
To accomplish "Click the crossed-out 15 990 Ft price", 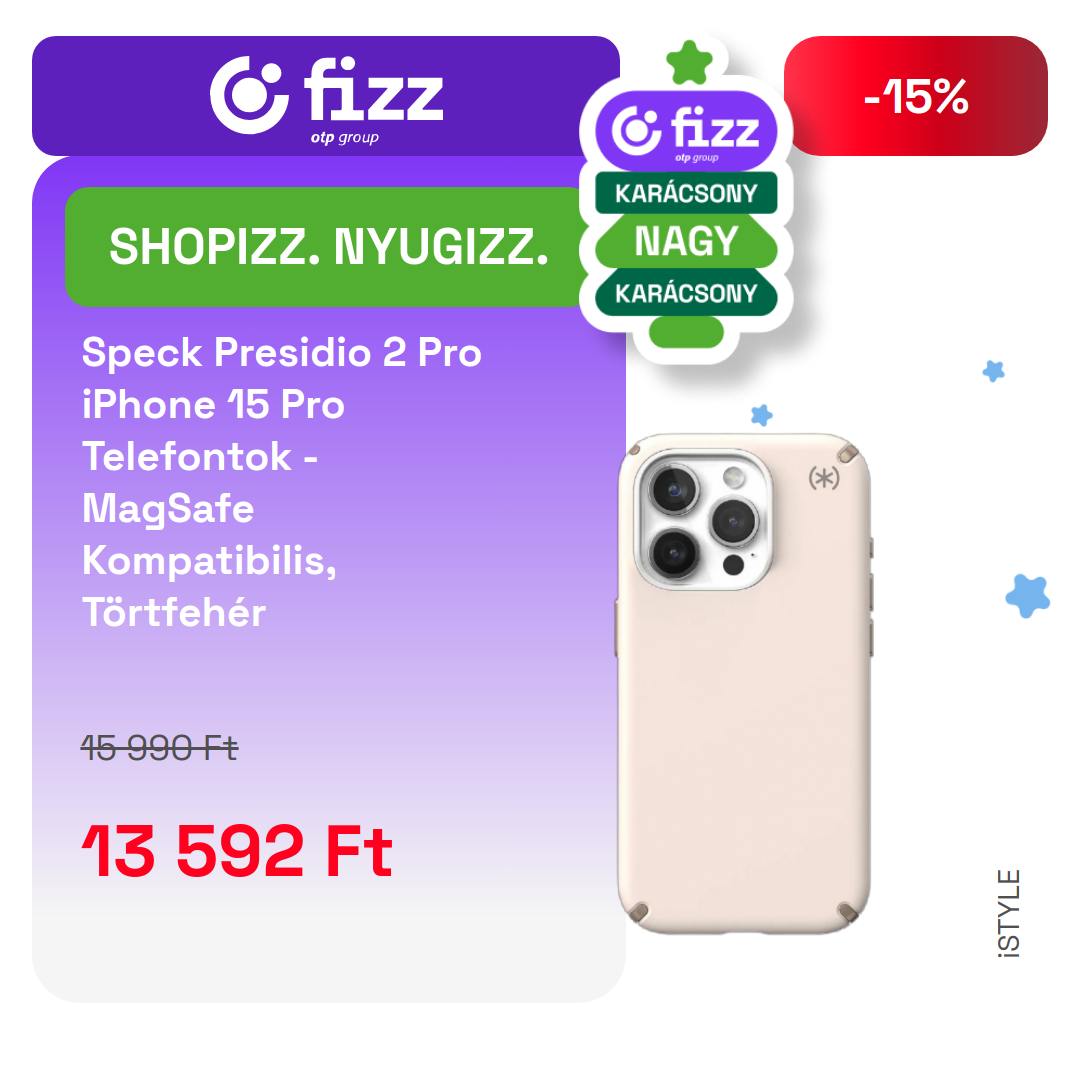I will 159,748.
